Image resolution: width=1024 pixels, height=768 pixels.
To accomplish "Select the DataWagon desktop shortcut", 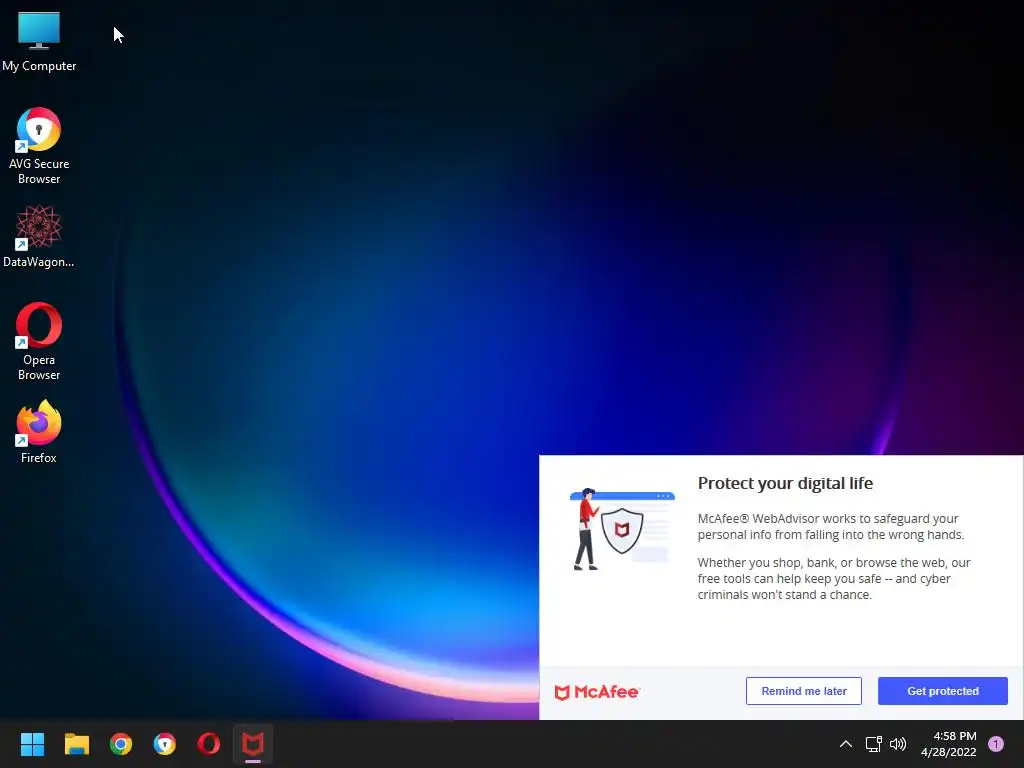I will click(39, 236).
